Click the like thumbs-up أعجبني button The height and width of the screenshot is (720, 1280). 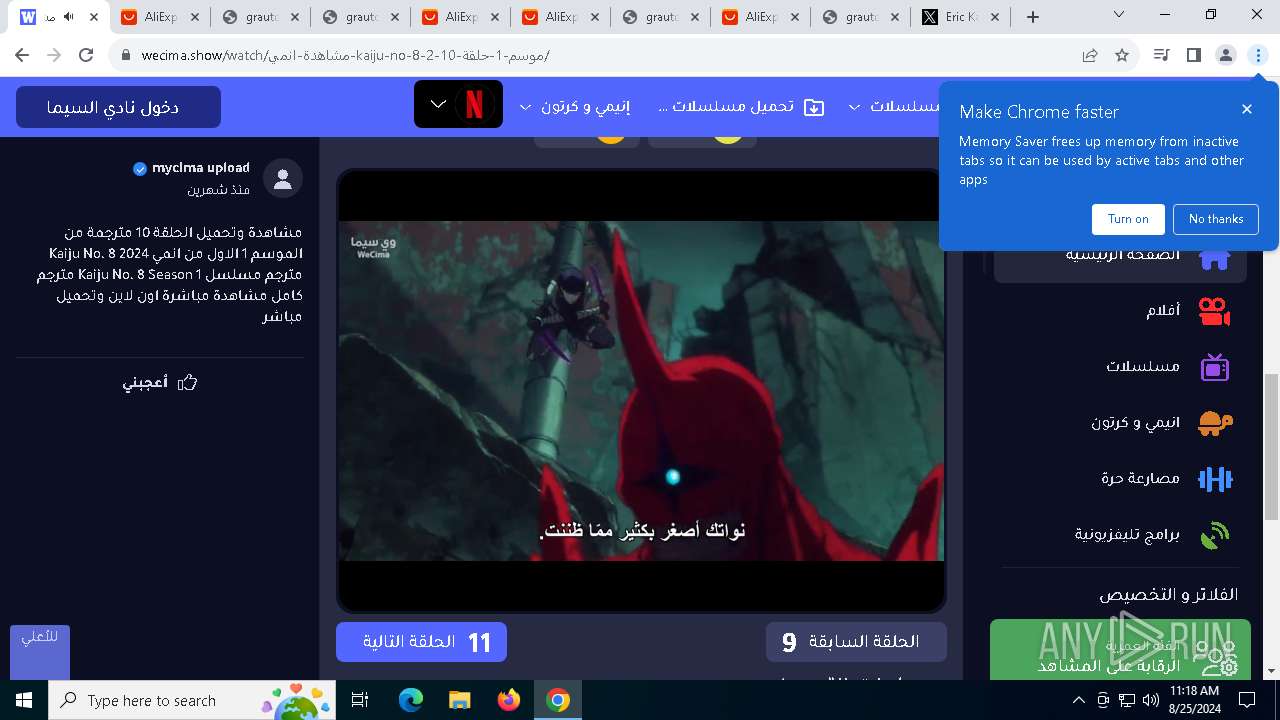tap(160, 383)
